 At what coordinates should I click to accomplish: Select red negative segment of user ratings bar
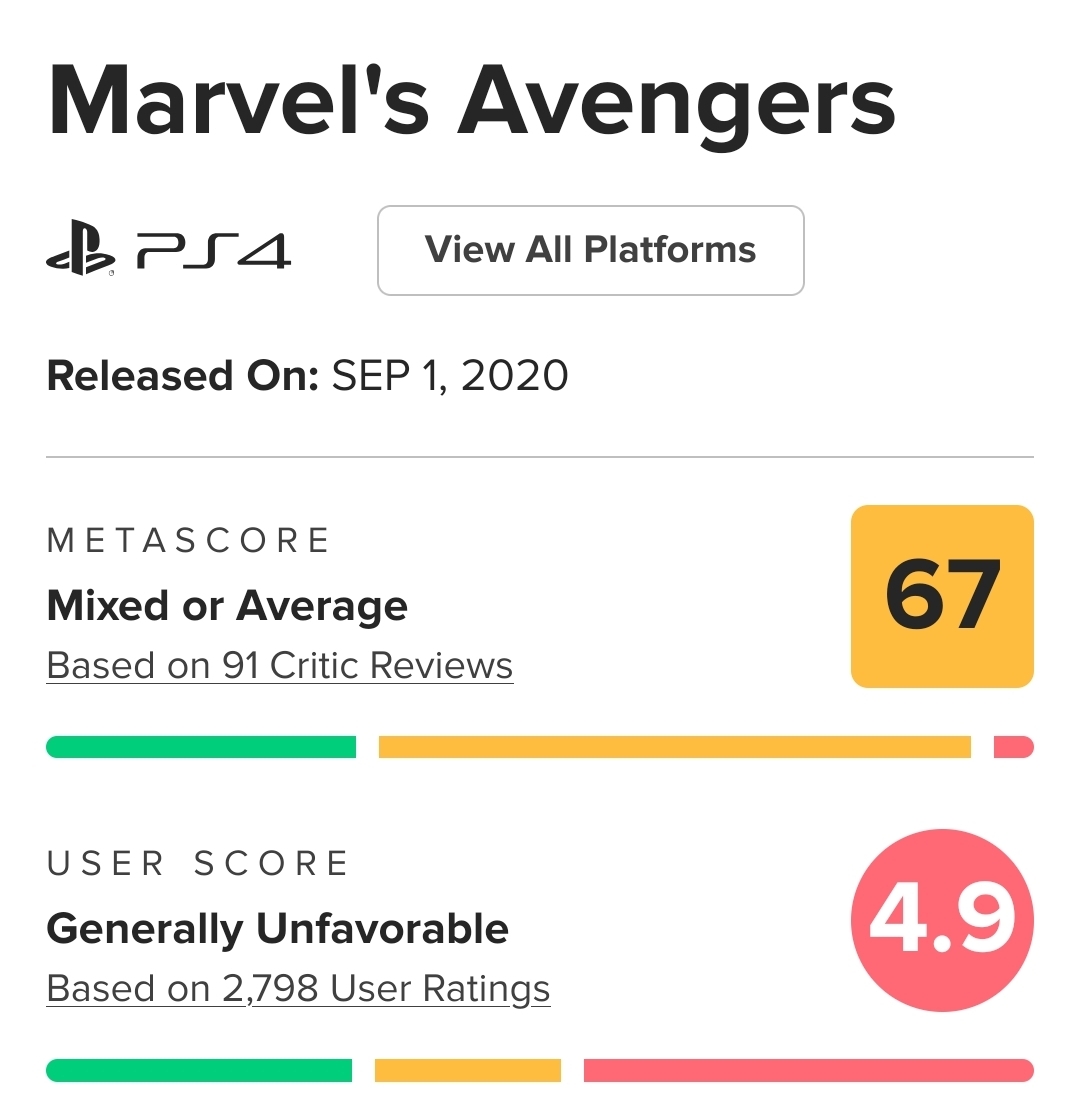click(808, 1070)
